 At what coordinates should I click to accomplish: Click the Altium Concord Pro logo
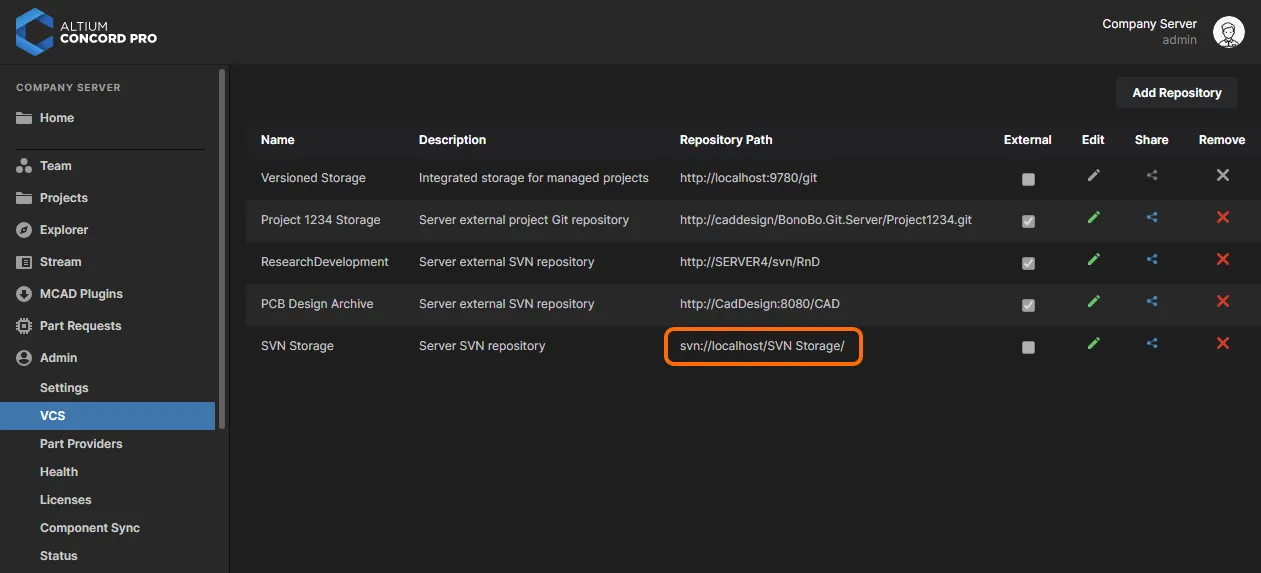(x=87, y=32)
